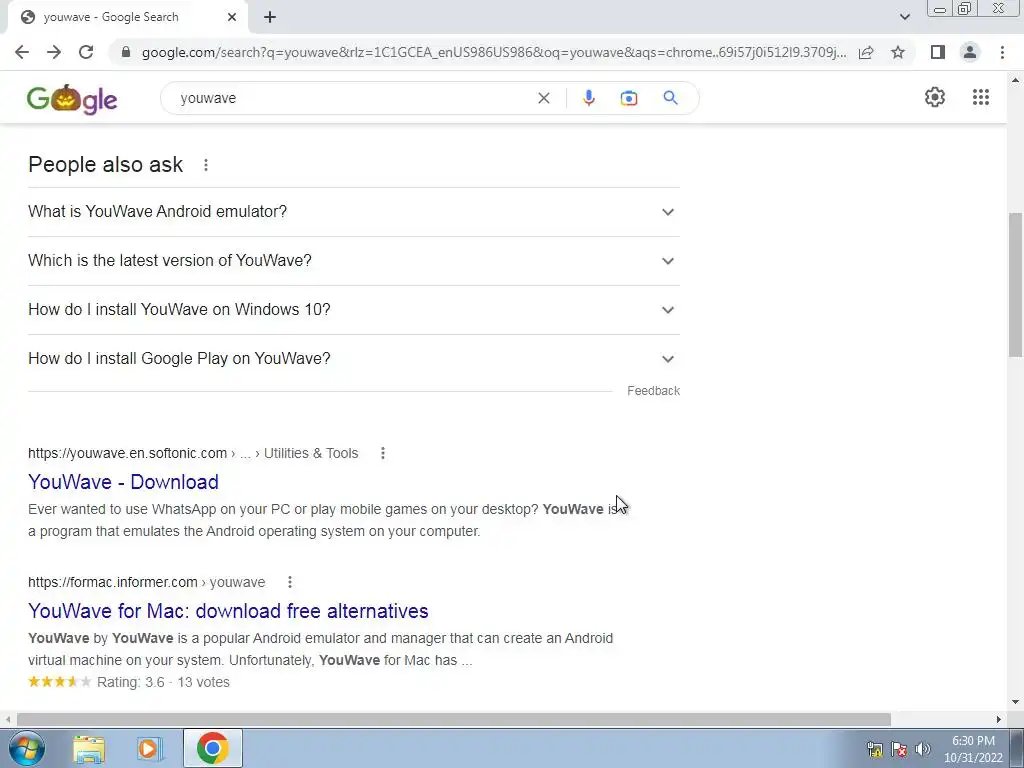
Task: Open the tab search dropdown arrow
Action: 904,17
